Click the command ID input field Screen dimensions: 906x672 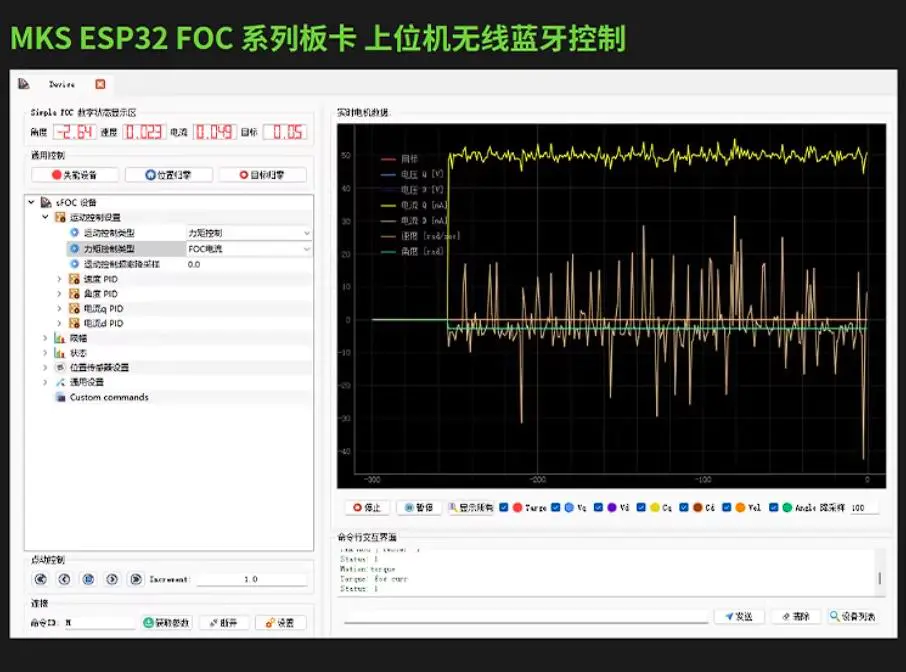(99, 623)
